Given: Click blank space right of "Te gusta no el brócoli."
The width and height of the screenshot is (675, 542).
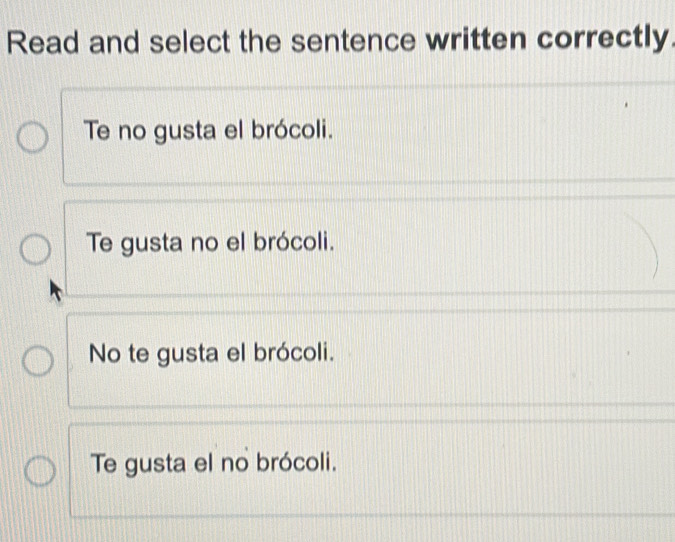Looking at the screenshot, I should click(x=500, y=246).
